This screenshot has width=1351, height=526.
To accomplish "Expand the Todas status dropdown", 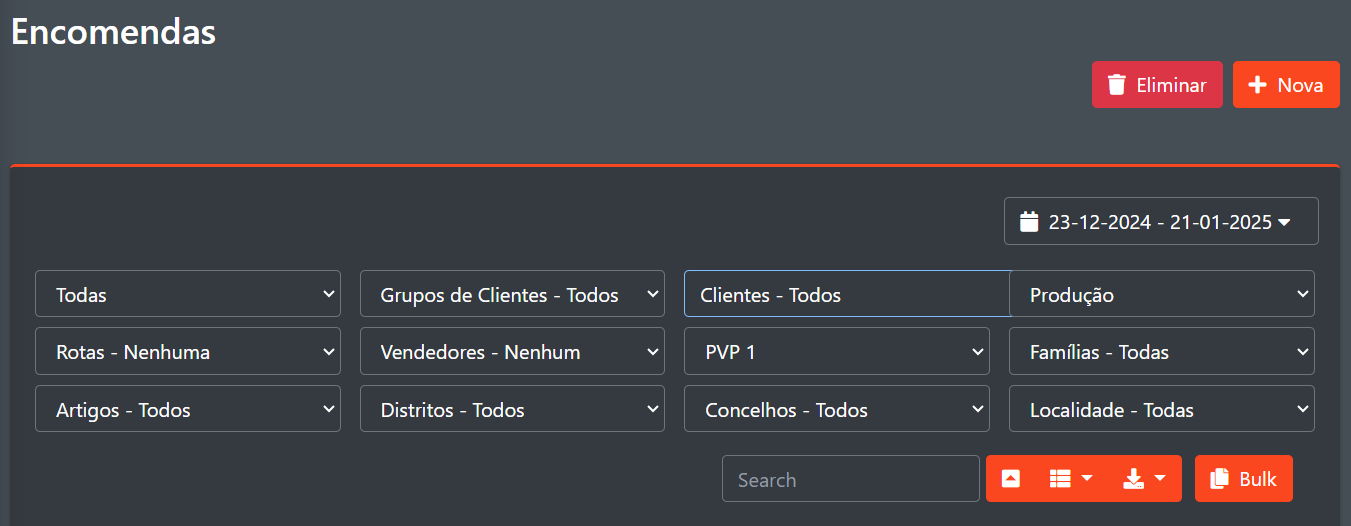I will pos(188,294).
